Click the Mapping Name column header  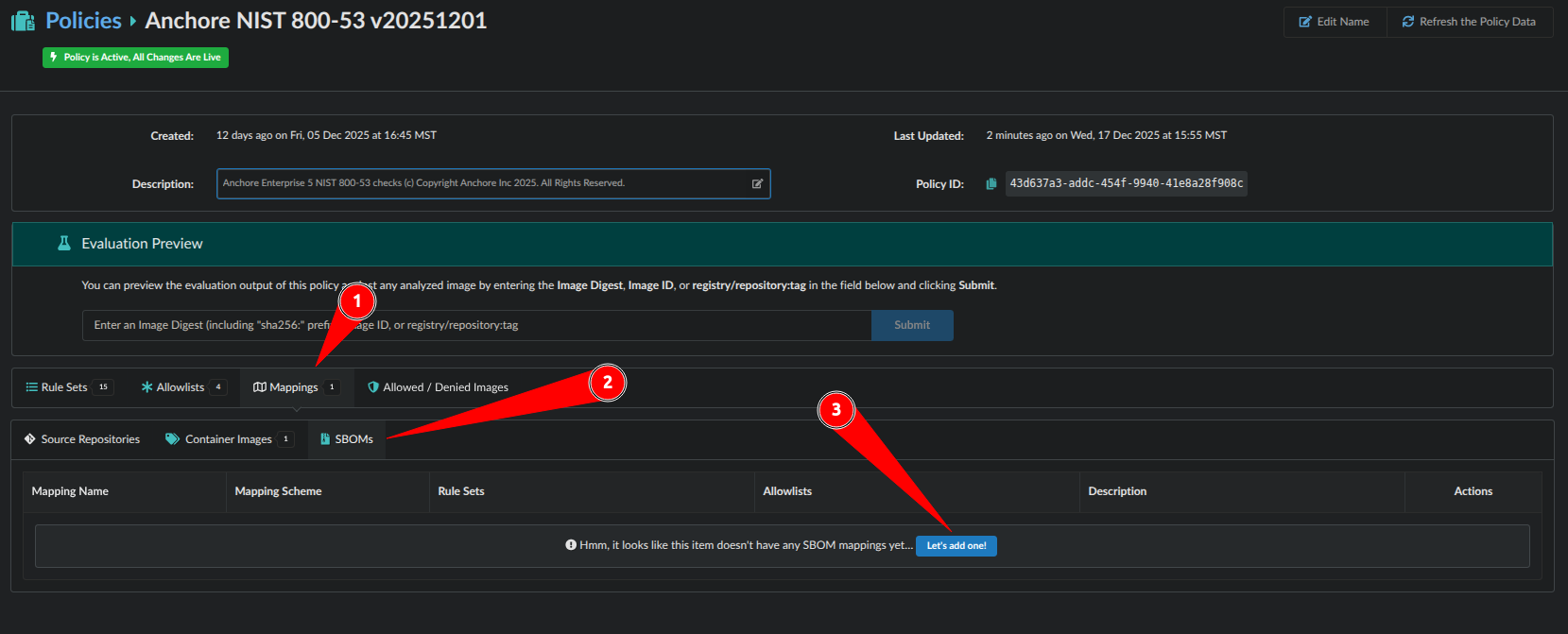coord(70,491)
